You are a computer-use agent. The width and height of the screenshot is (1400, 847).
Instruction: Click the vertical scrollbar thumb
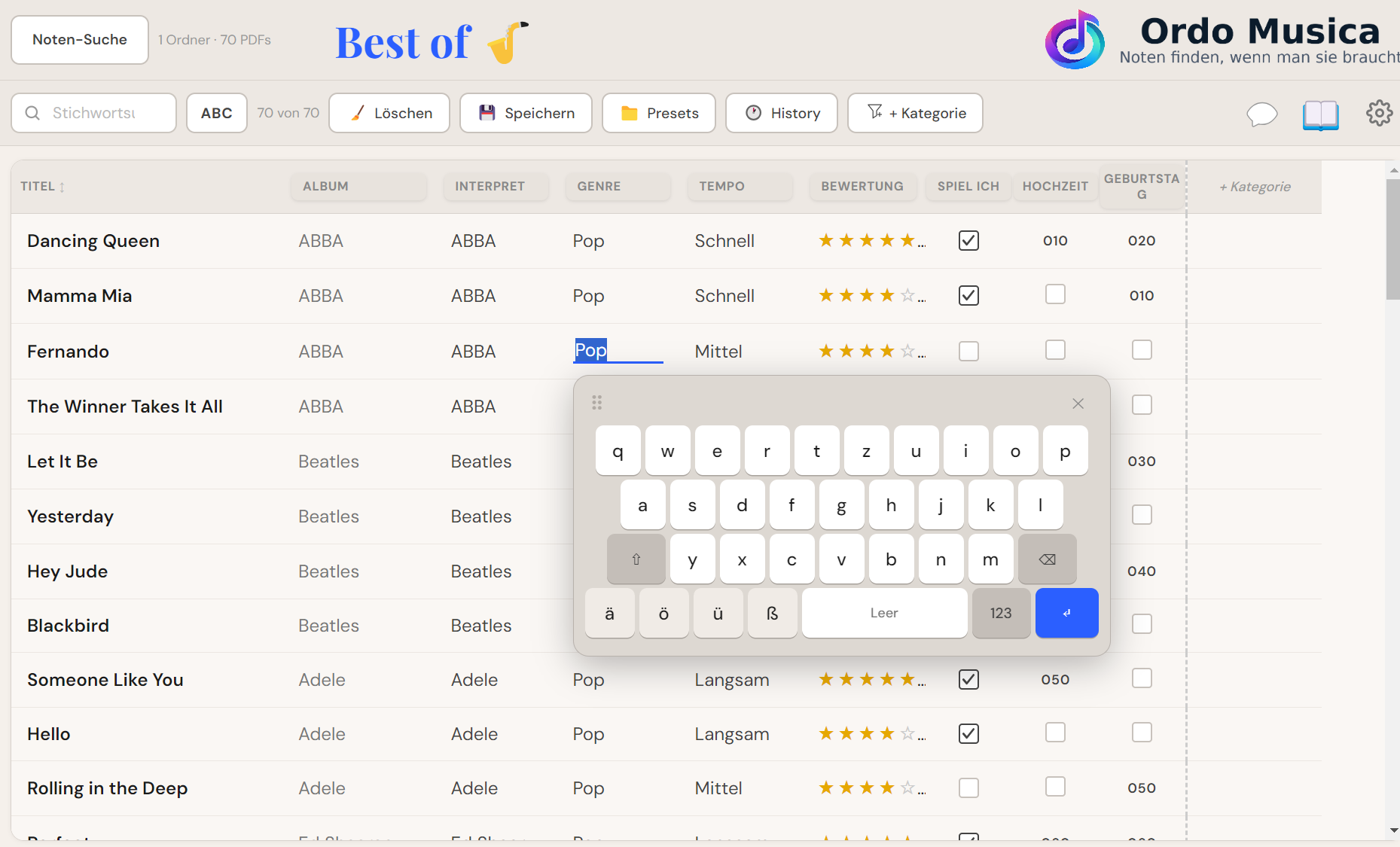(x=1392, y=239)
